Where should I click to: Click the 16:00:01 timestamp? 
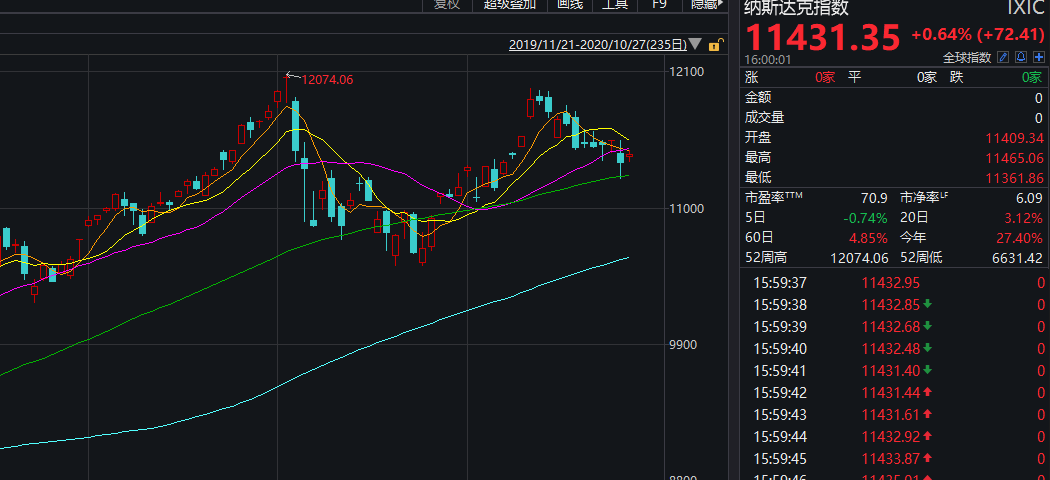click(768, 60)
